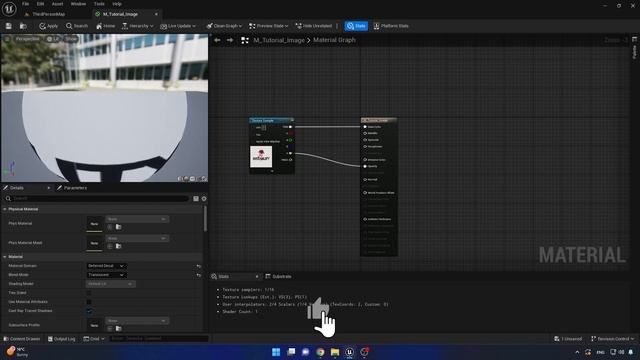Click the Opacity input pin on material node
The width and height of the screenshot is (640, 360).
click(365, 166)
